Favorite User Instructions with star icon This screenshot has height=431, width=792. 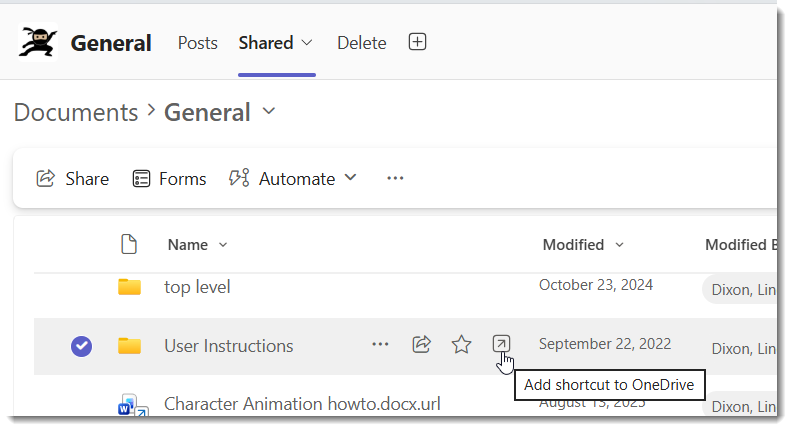(x=461, y=345)
